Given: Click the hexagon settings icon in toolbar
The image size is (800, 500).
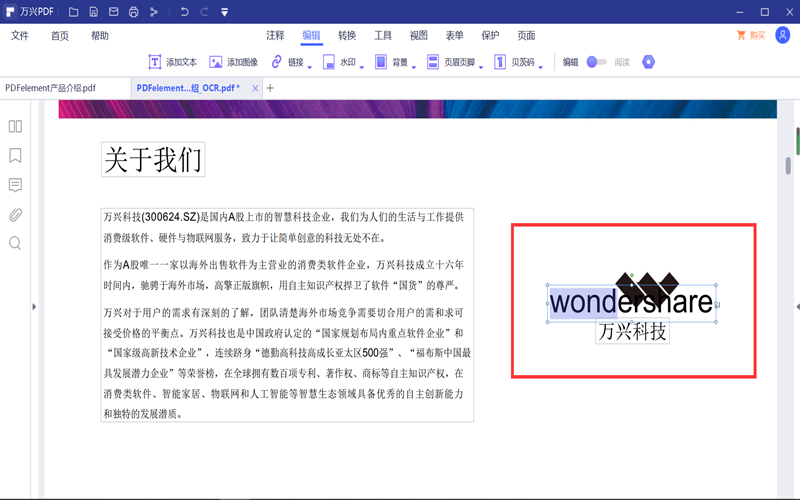Looking at the screenshot, I should click(648, 62).
